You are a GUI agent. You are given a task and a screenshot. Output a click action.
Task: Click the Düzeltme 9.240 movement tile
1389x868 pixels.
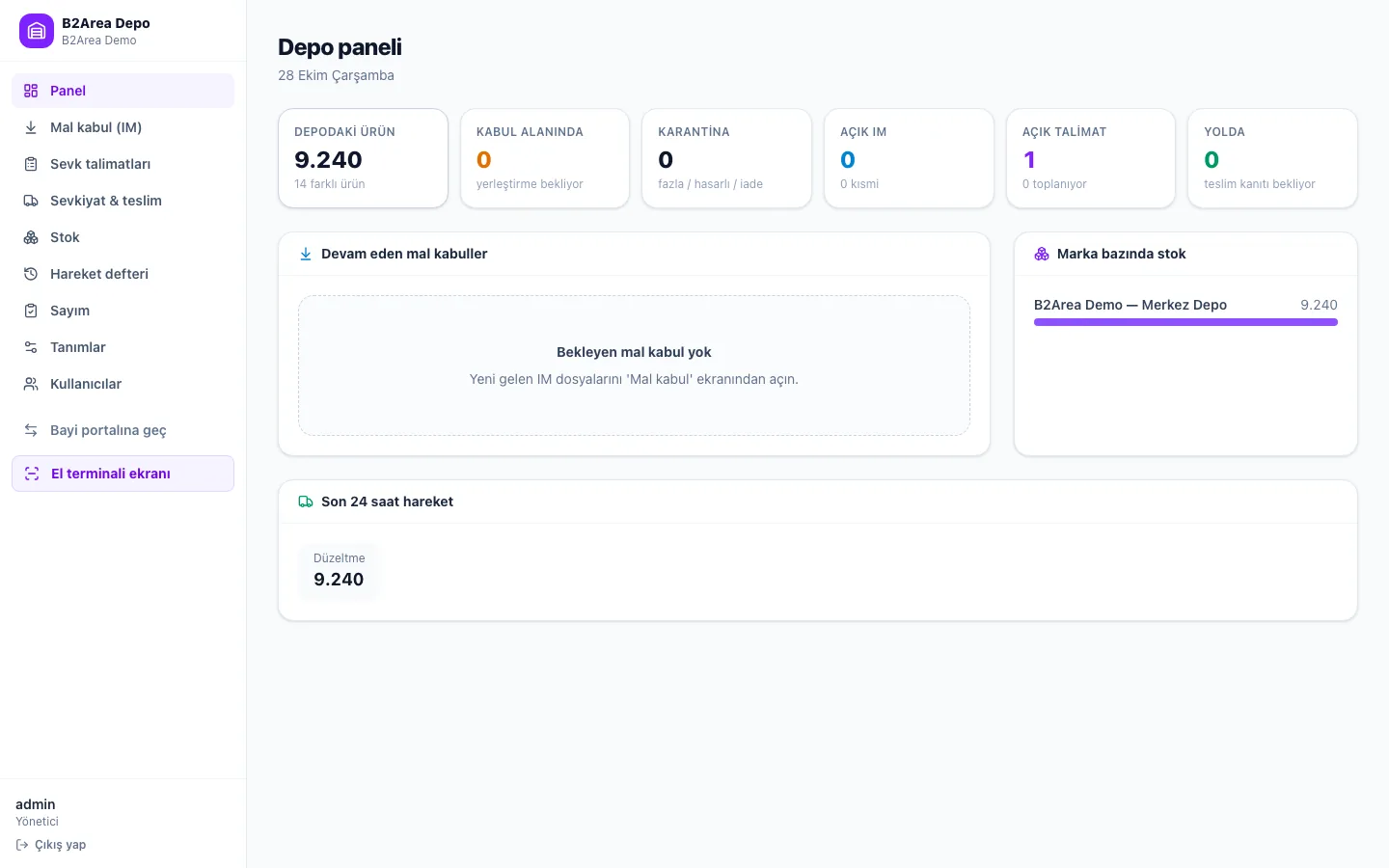click(x=339, y=571)
